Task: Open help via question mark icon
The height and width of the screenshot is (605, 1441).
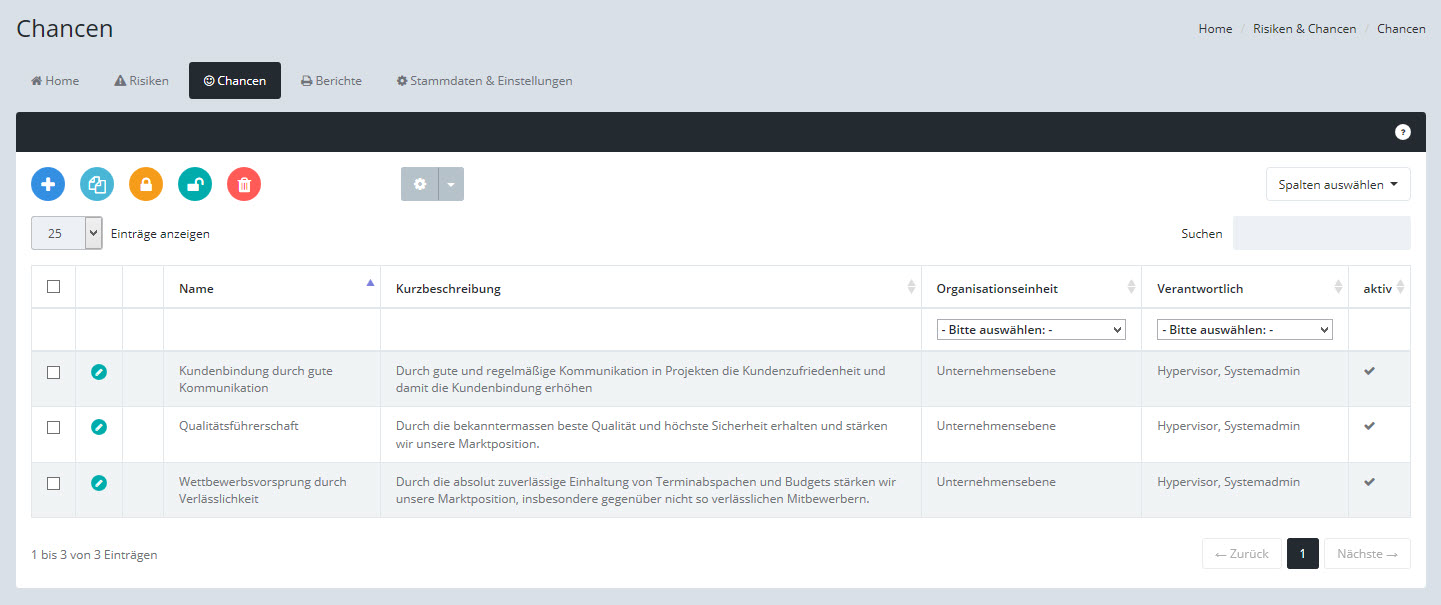Action: 1402,132
